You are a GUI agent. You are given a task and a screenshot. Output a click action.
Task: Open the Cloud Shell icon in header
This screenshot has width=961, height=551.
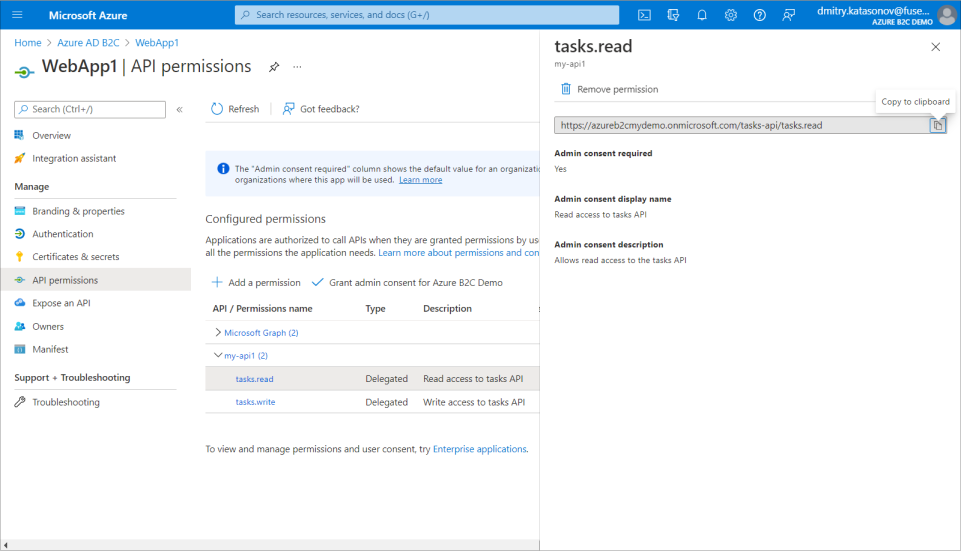(x=645, y=15)
